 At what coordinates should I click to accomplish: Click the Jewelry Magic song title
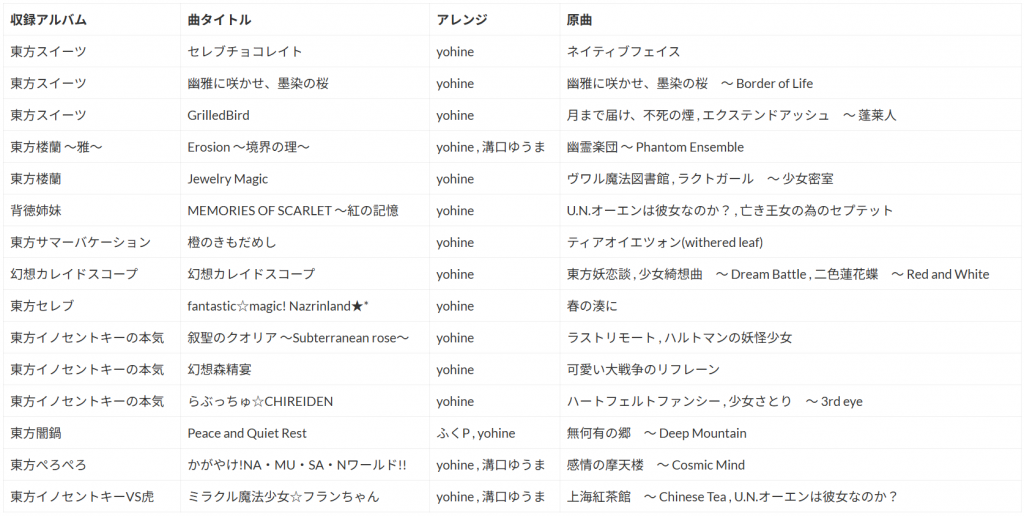pyautogui.click(x=228, y=179)
